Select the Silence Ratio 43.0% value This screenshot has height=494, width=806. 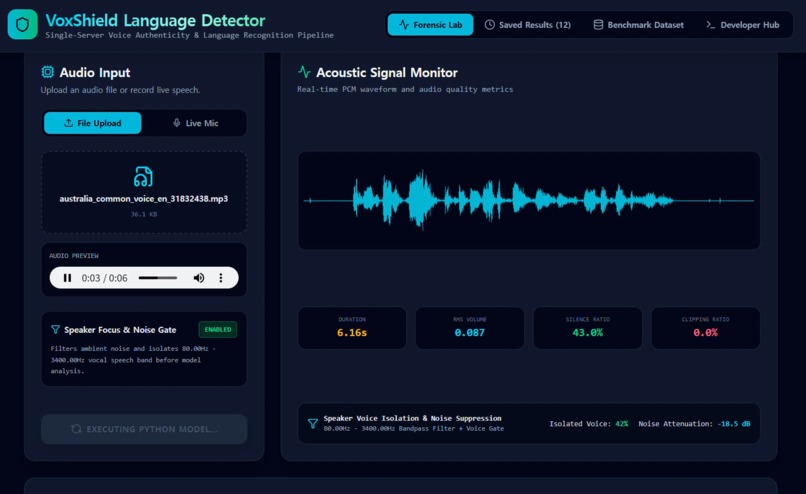(x=588, y=333)
